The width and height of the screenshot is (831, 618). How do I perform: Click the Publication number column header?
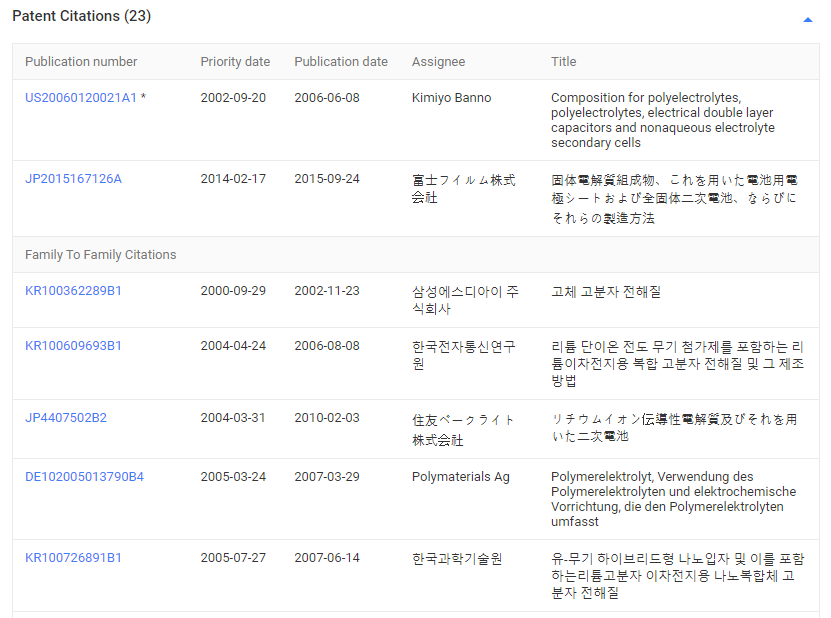click(81, 61)
